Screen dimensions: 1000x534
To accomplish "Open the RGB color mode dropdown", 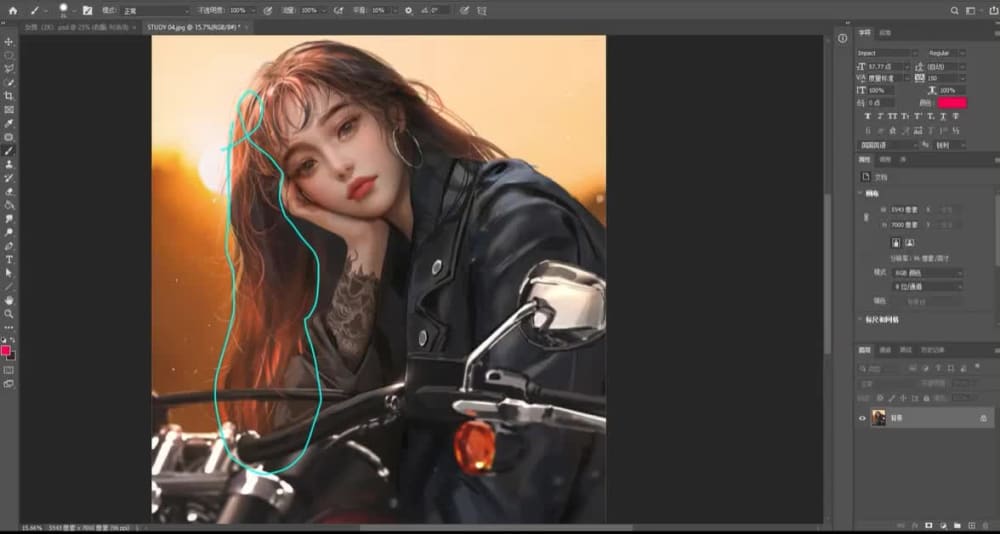I will (x=927, y=272).
